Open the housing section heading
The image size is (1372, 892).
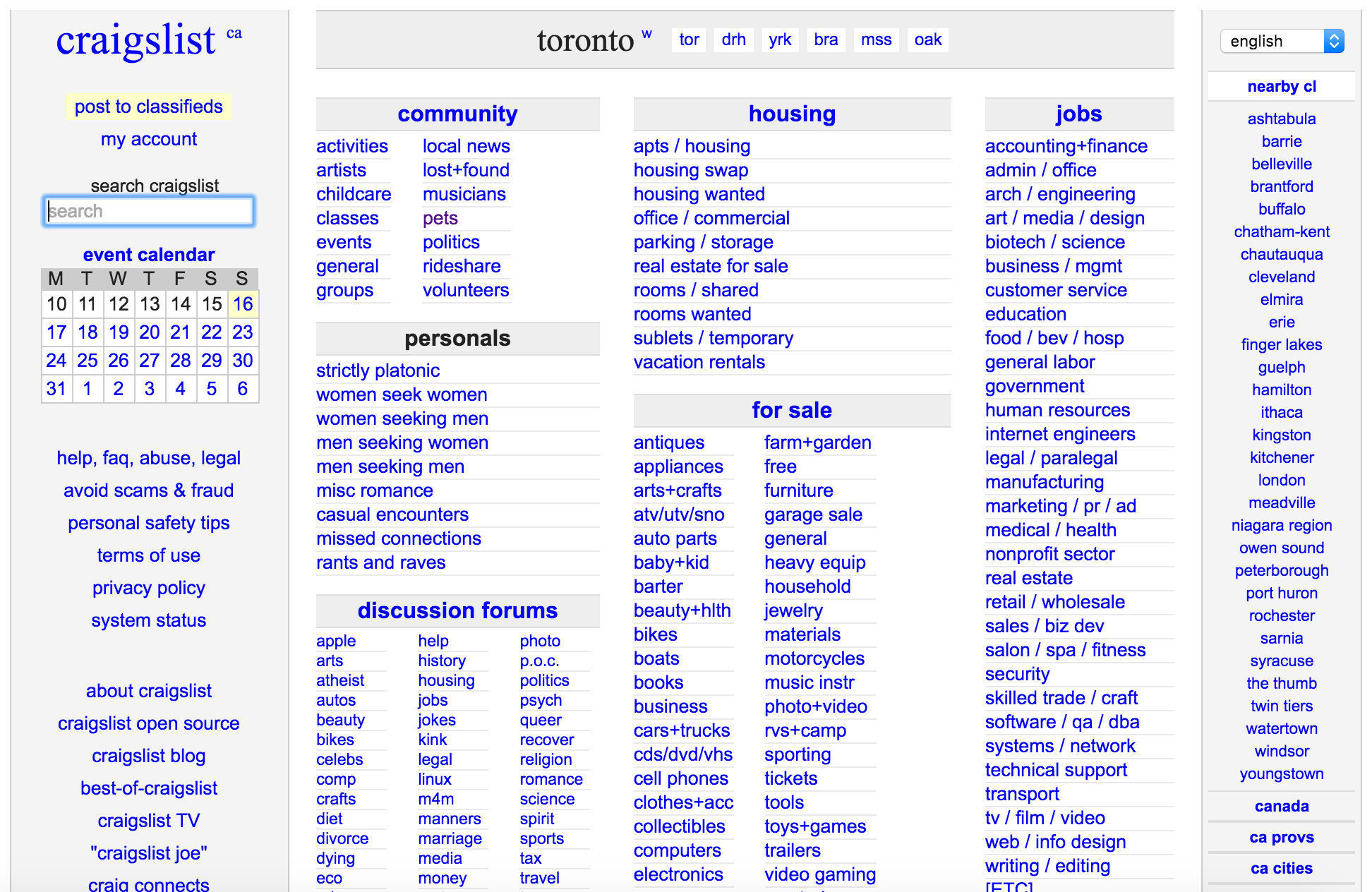pyautogui.click(x=792, y=114)
